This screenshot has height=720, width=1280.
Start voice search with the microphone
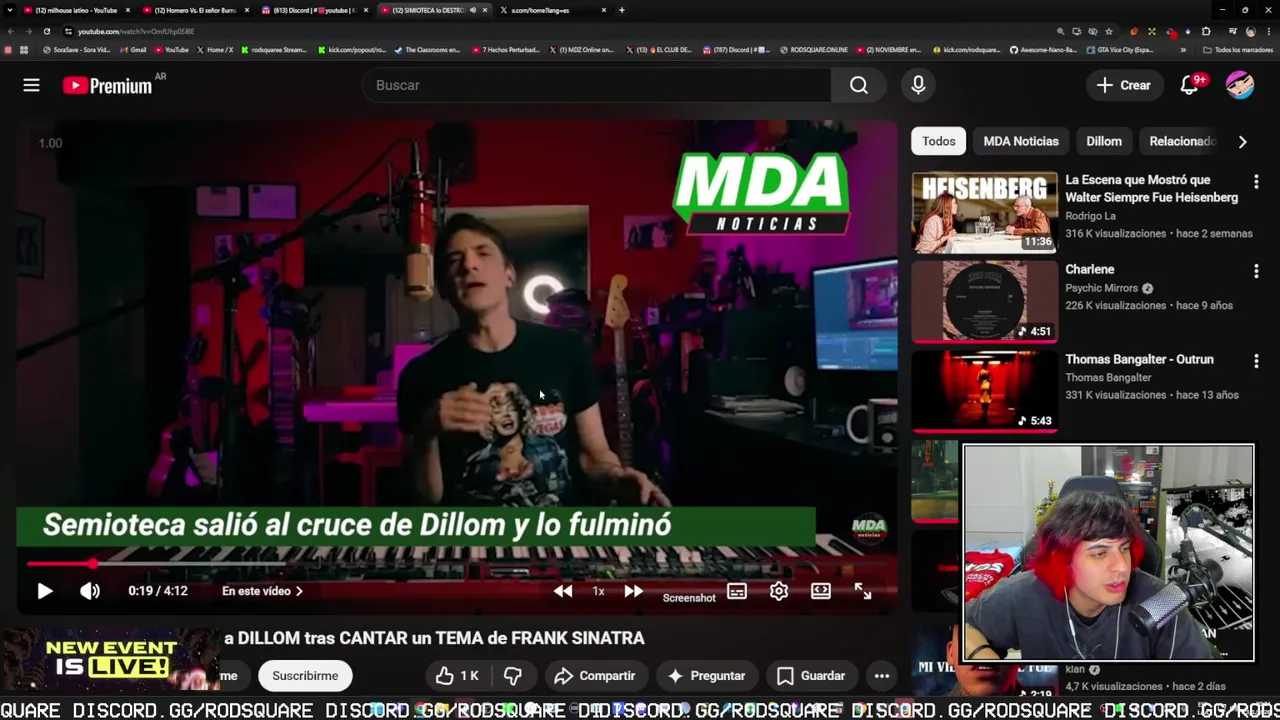click(x=918, y=85)
